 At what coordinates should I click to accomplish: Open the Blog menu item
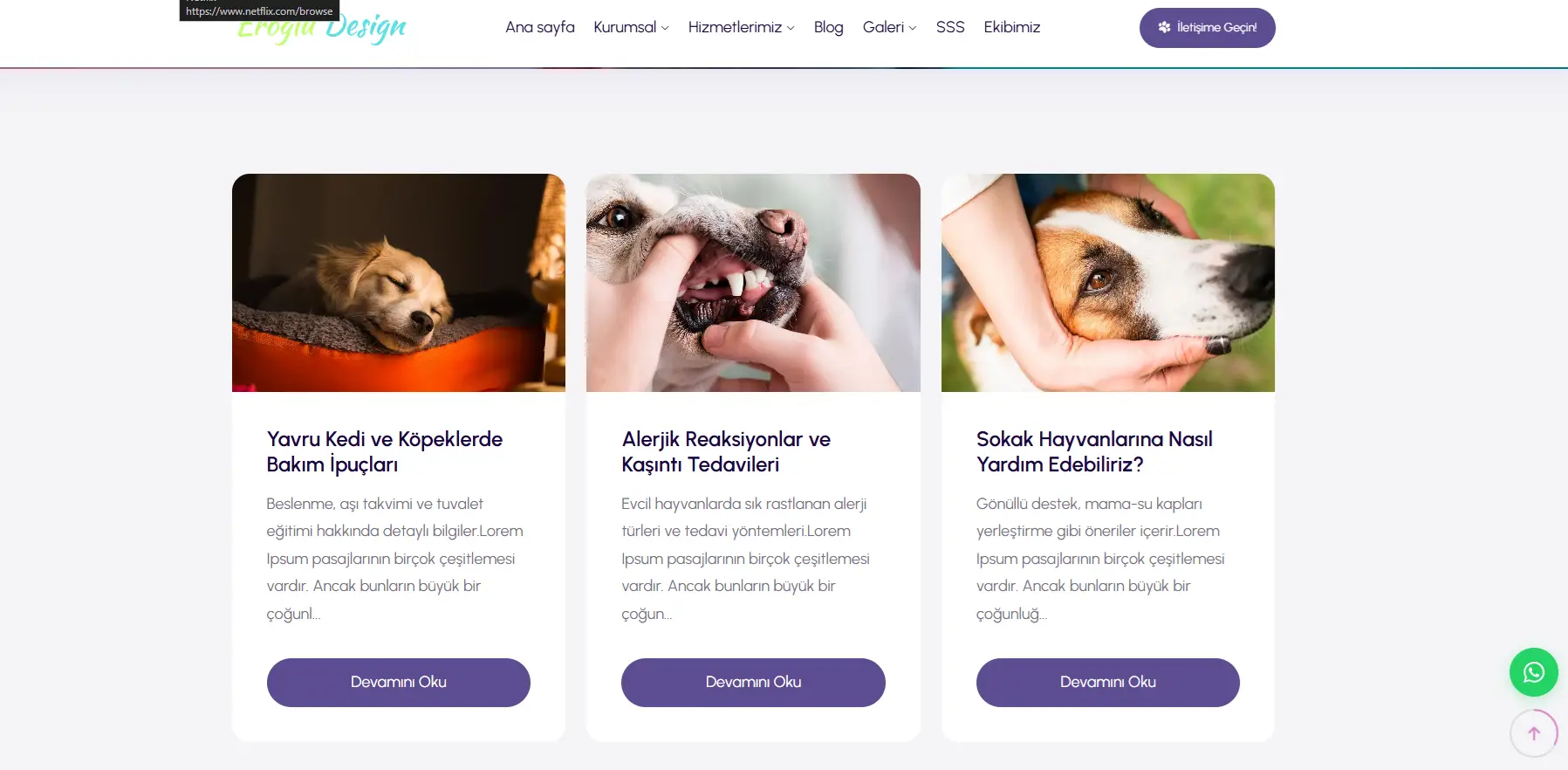coord(828,27)
